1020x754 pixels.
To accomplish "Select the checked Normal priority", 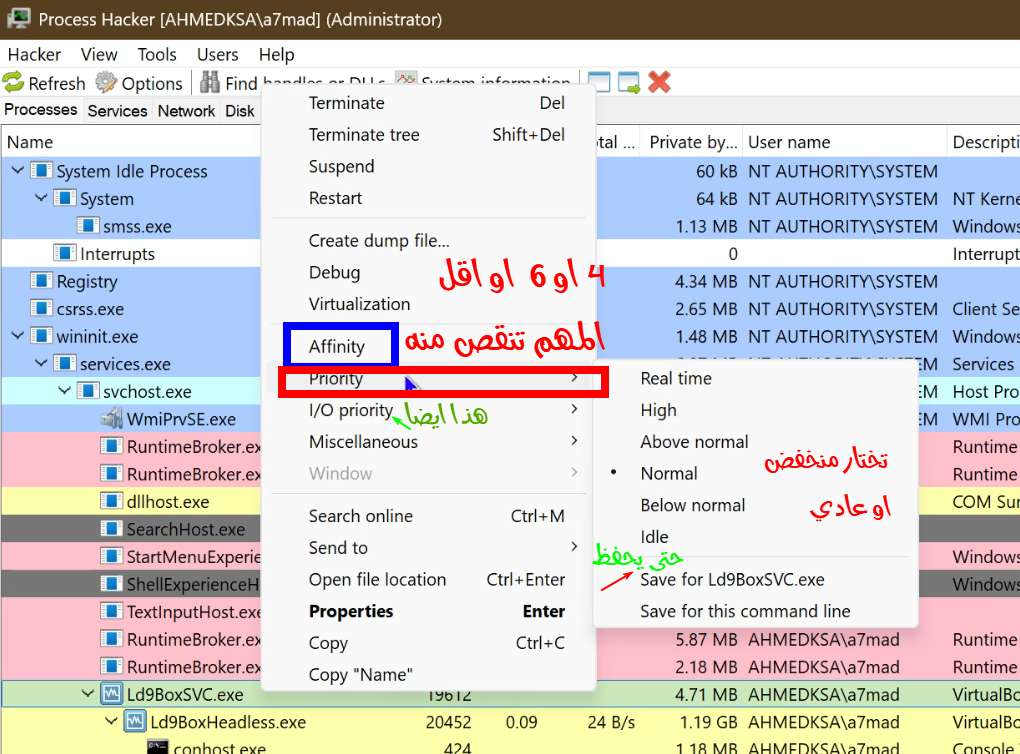I will tap(669, 474).
